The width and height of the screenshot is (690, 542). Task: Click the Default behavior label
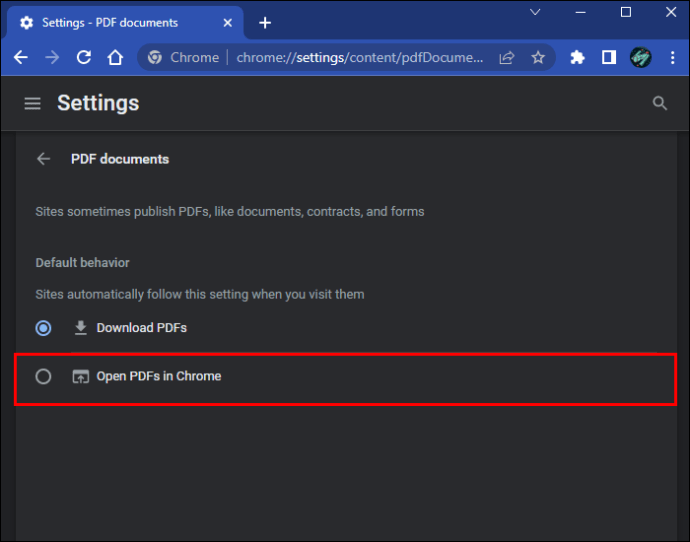[x=82, y=263]
